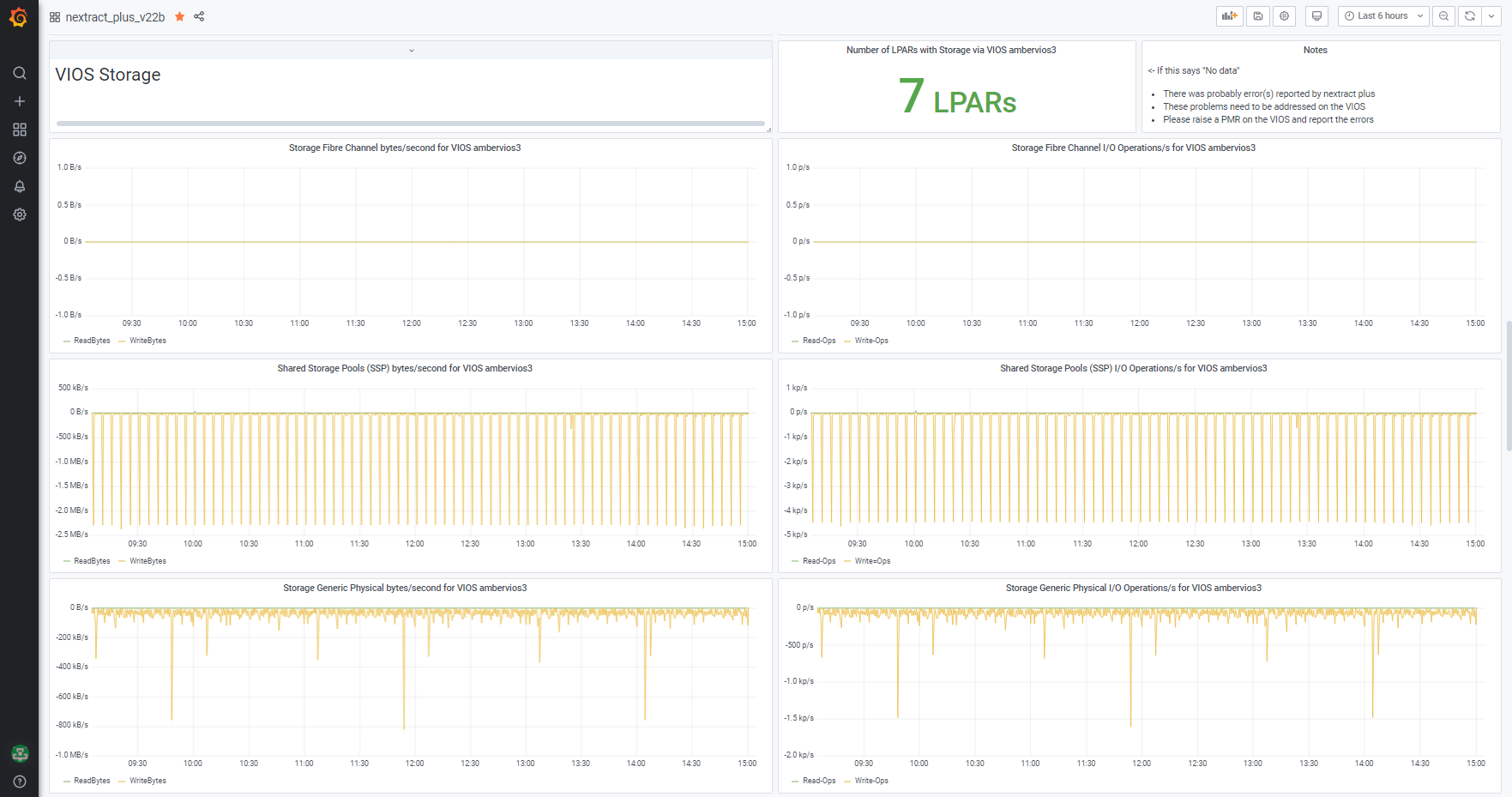Viewport: 1512px width, 797px height.
Task: Zoom out the time range
Action: 1443,16
